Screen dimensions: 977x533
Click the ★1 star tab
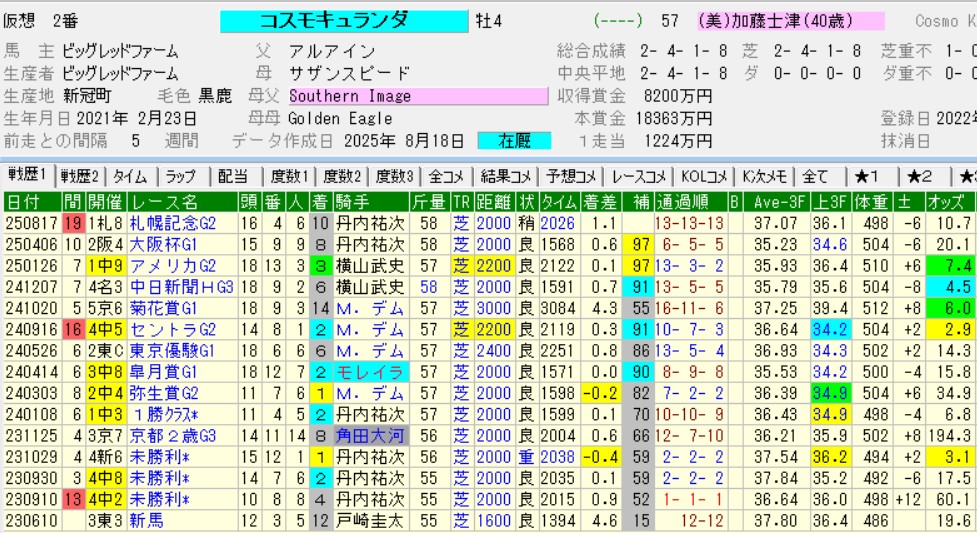(865, 176)
